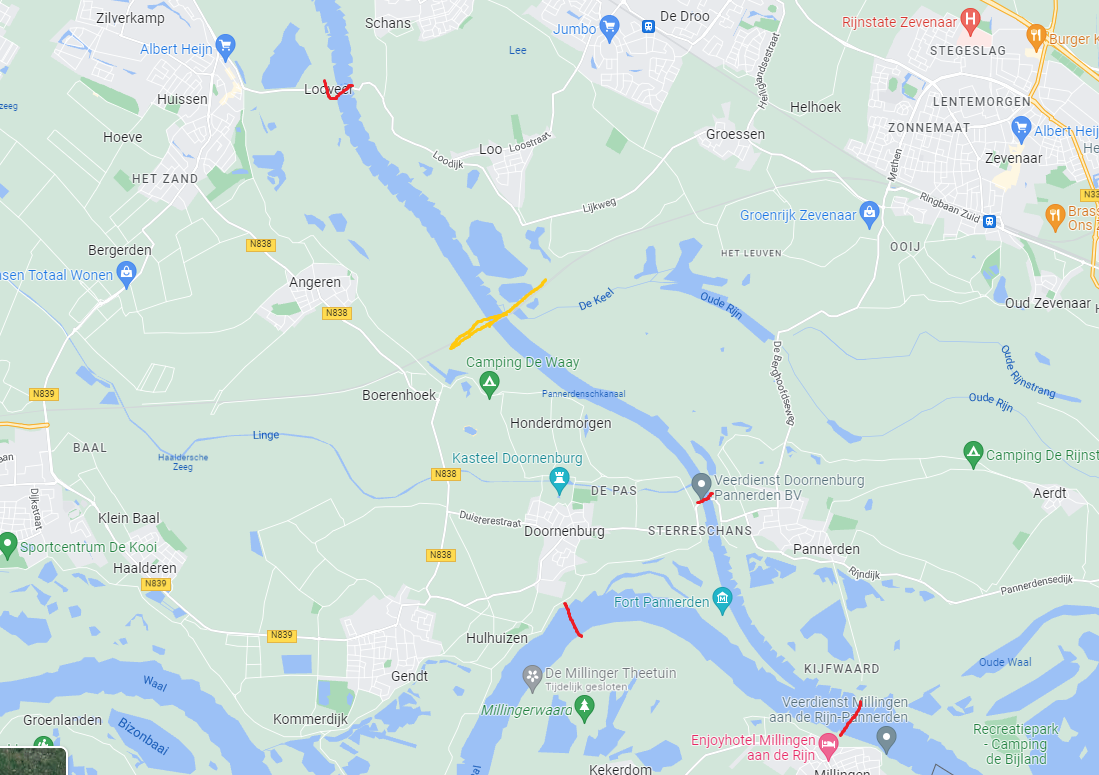Click the De Millinger Theetuin gray marker
This screenshot has width=1099, height=775.
point(532,678)
